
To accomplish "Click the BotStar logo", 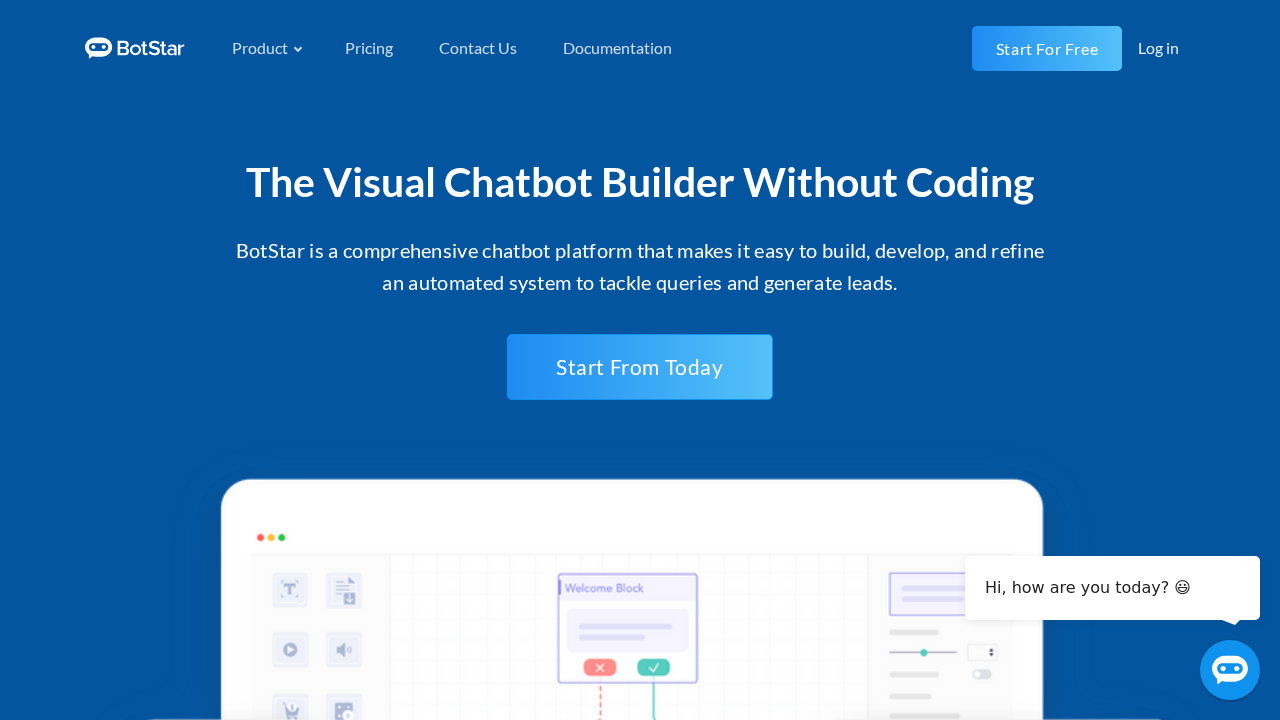I will coord(134,48).
